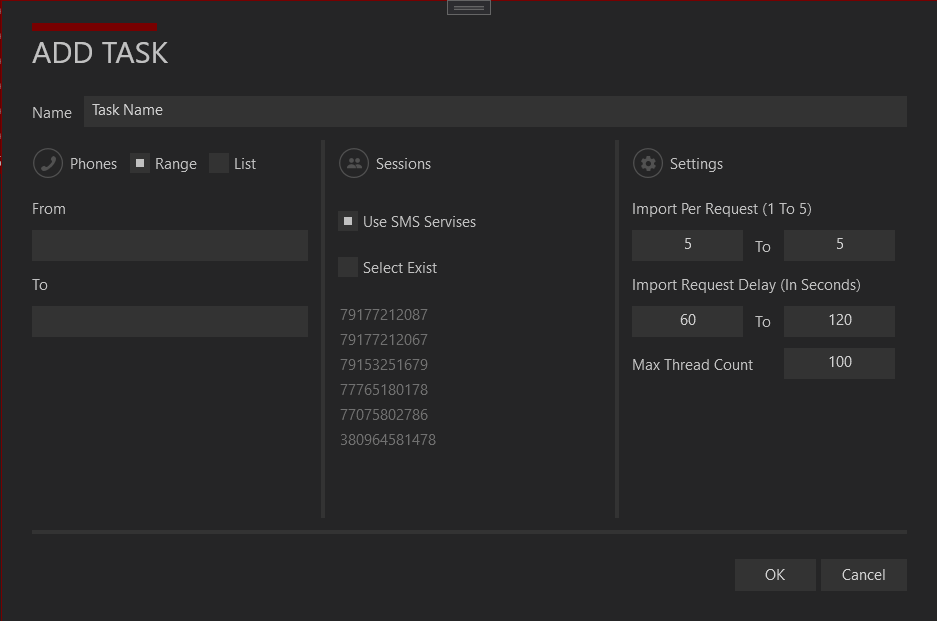Click the From label

click(49, 209)
